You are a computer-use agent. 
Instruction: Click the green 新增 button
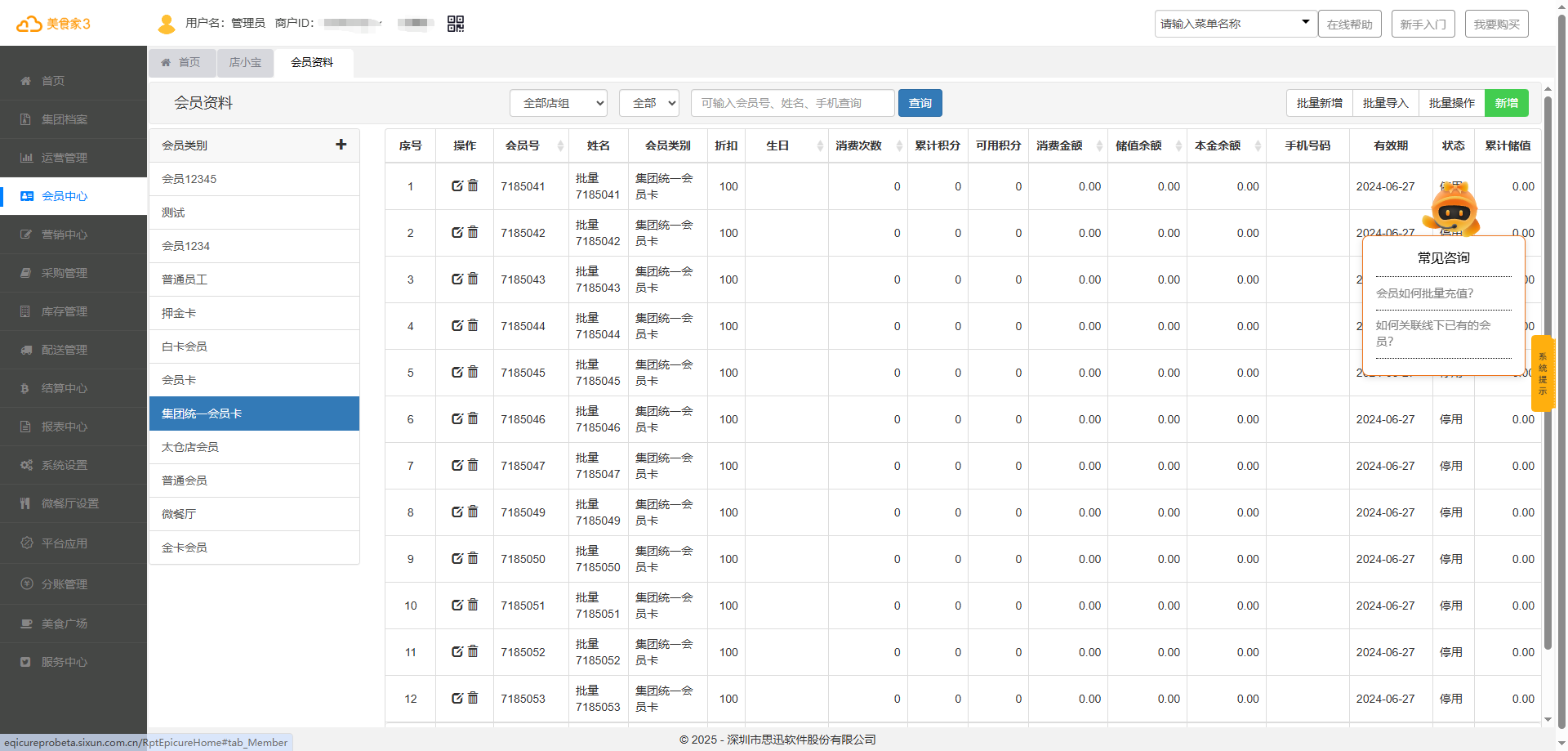[x=1506, y=103]
